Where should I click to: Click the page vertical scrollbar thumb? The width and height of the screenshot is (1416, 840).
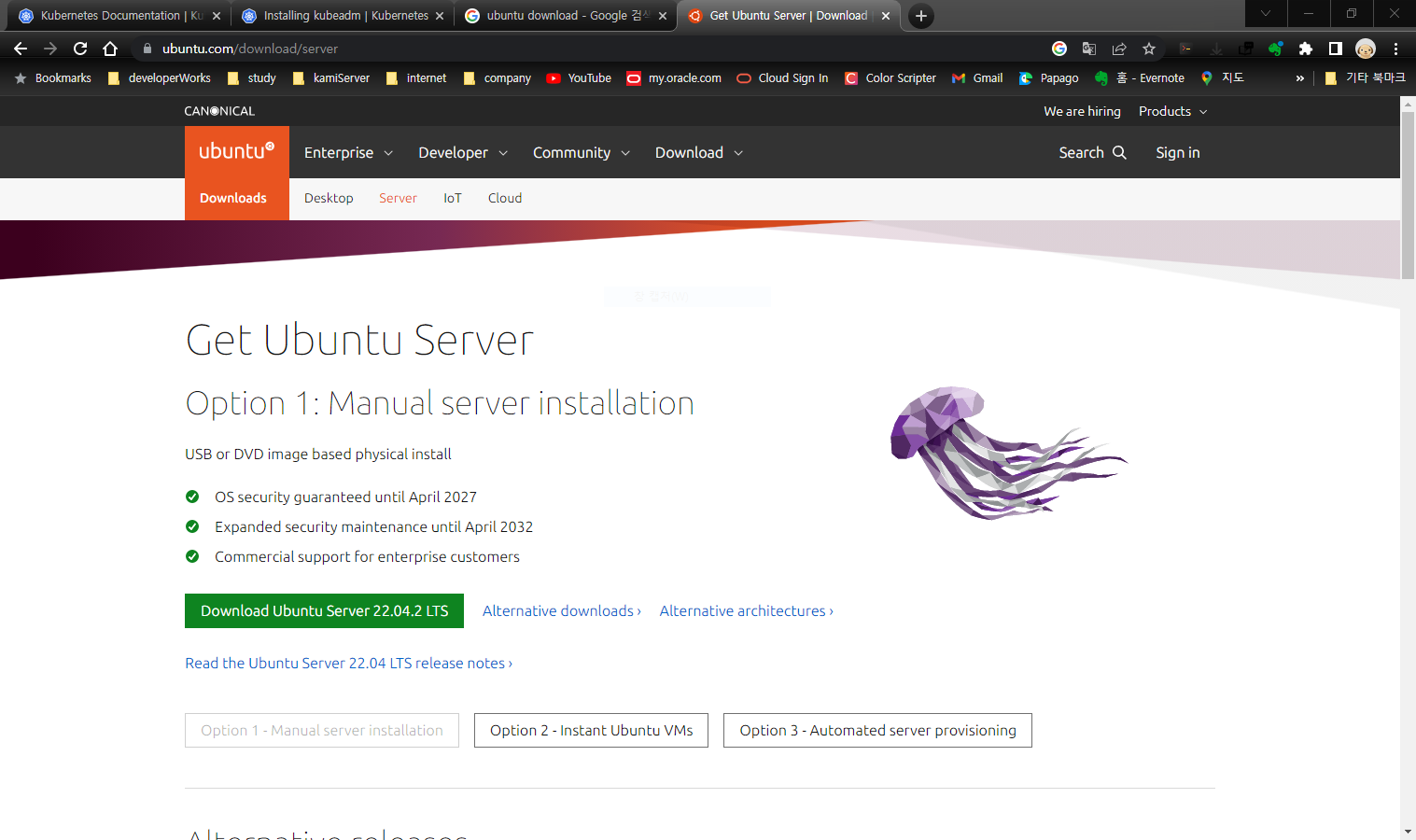(x=1408, y=194)
